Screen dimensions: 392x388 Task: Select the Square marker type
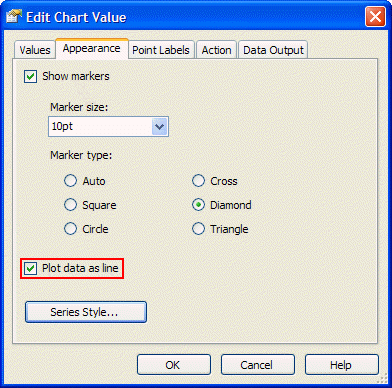pyautogui.click(x=70, y=205)
